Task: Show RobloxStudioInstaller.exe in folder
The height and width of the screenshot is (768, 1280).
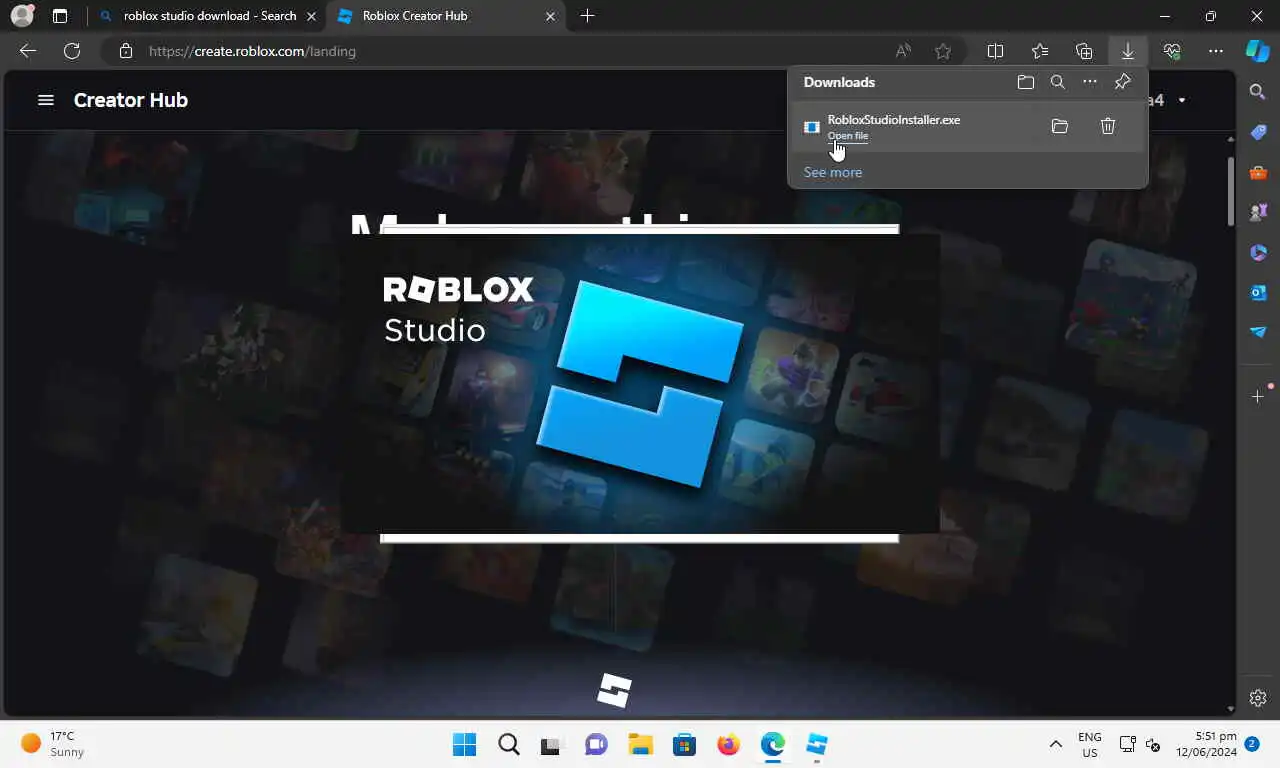Action: click(x=1060, y=126)
